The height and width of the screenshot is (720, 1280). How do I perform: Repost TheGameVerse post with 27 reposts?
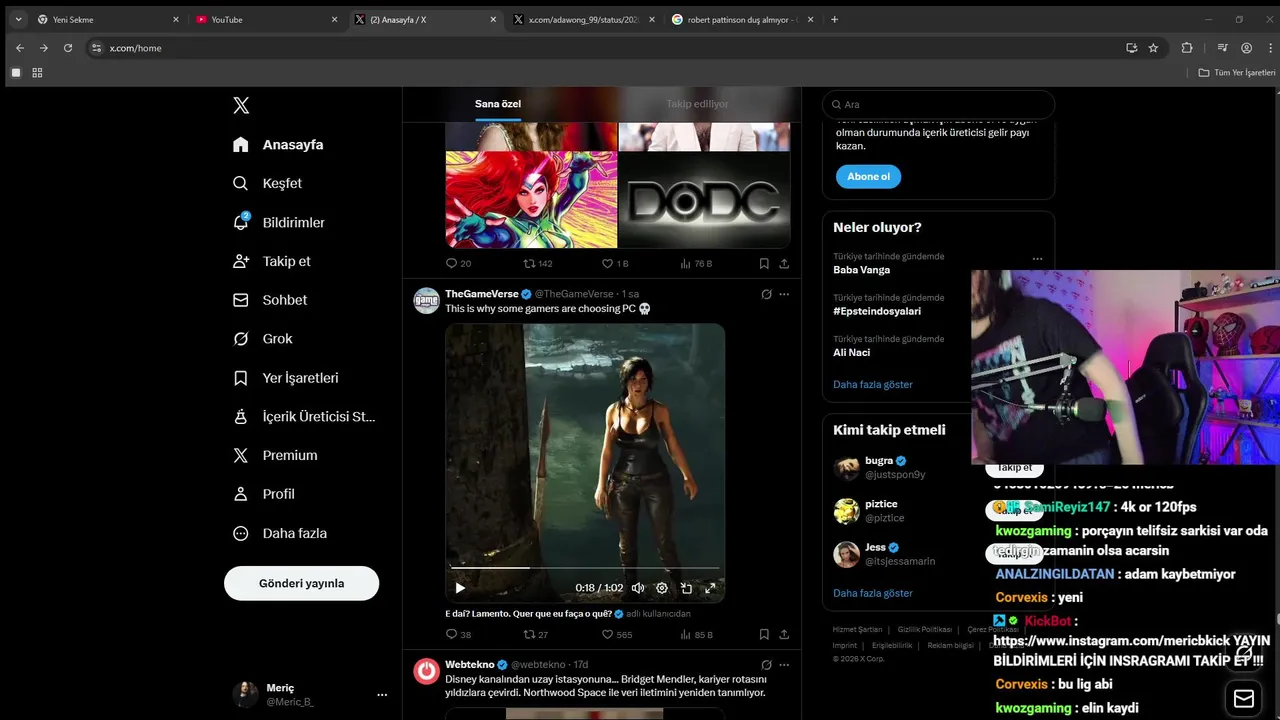point(536,634)
